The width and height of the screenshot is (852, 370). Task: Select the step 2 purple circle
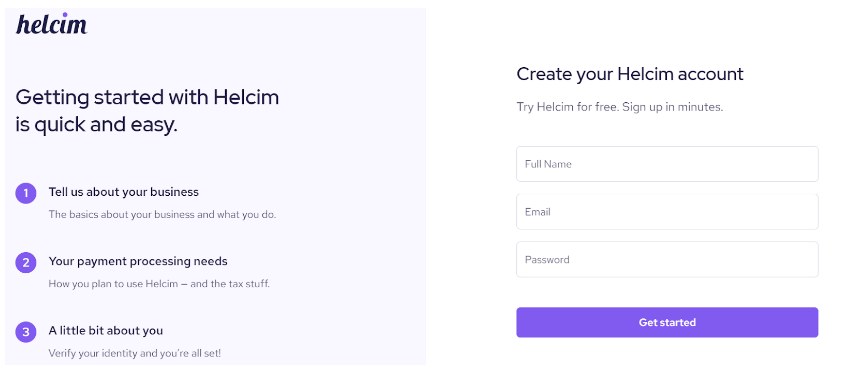tap(26, 262)
